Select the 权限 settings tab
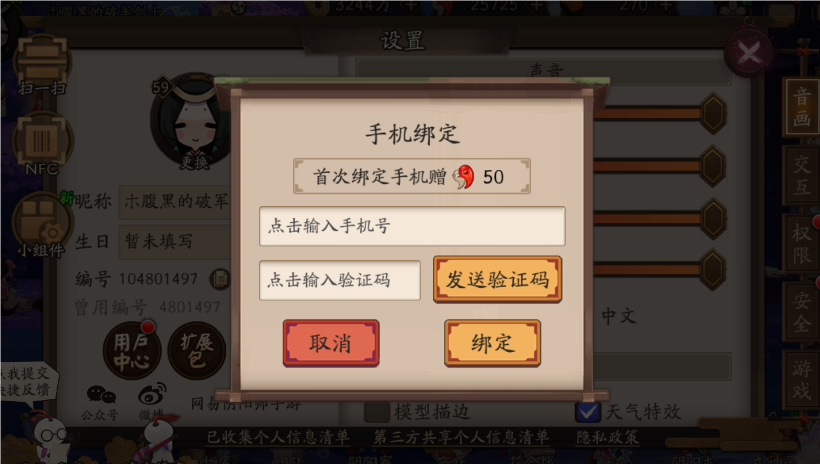The height and width of the screenshot is (464, 820). coord(801,244)
